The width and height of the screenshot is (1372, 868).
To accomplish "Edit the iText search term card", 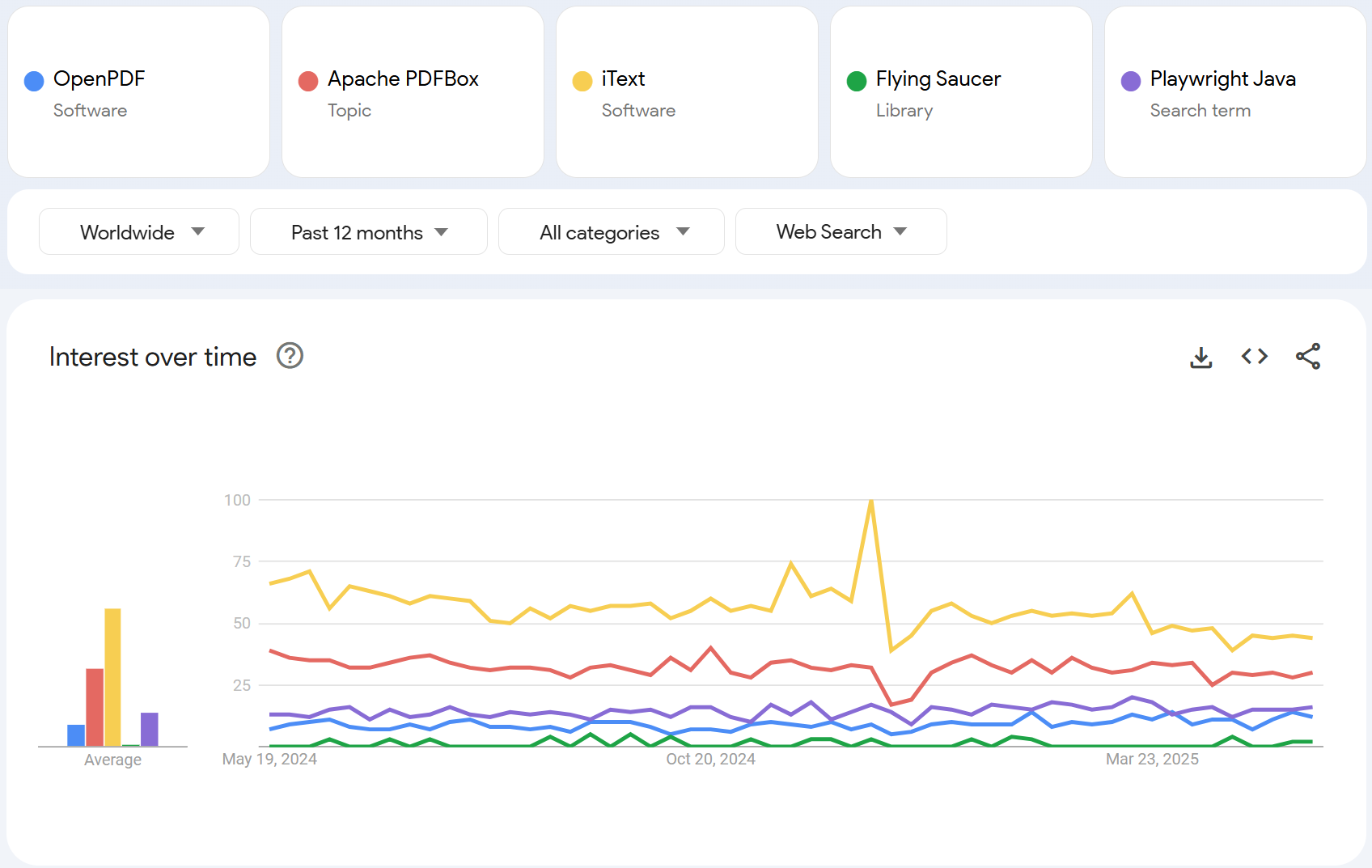I will pos(687,91).
